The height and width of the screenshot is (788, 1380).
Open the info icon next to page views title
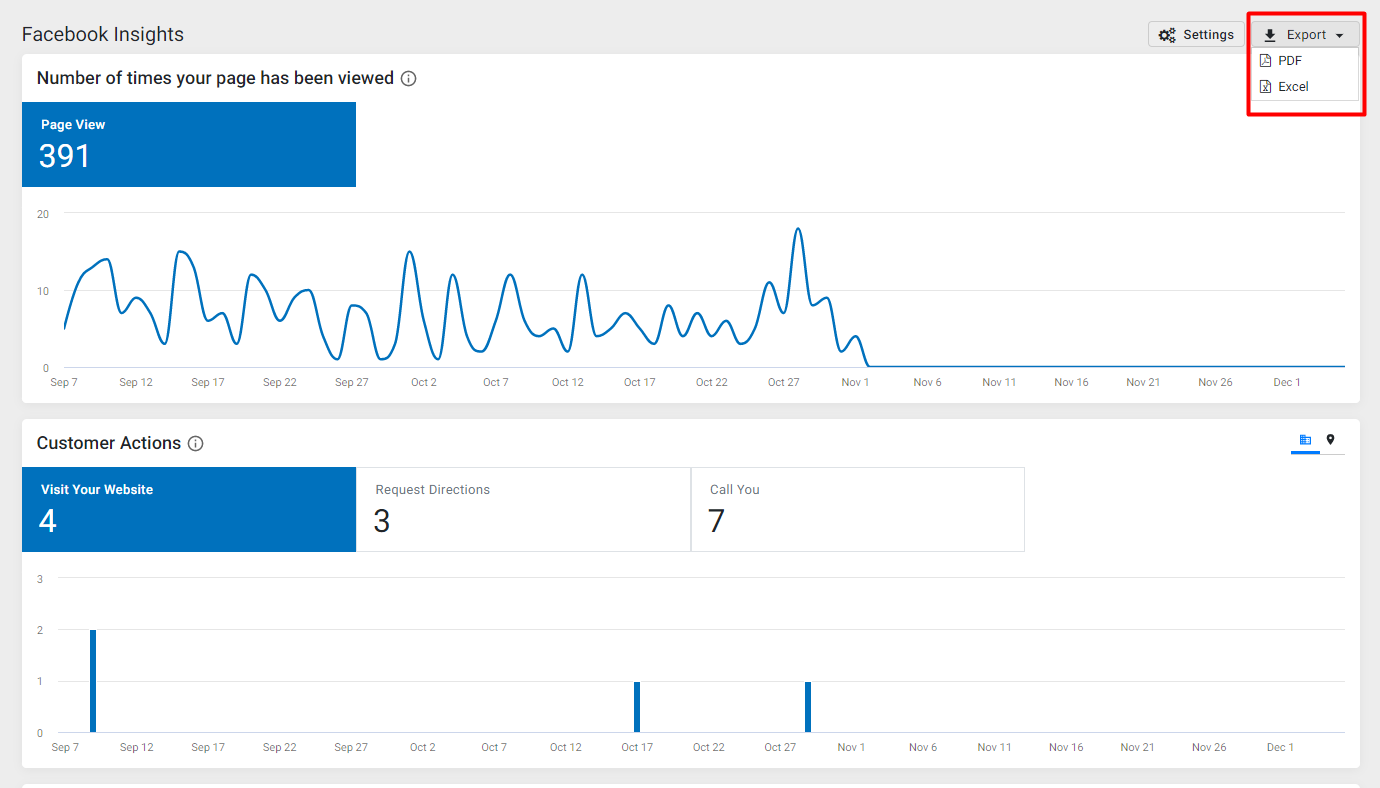[x=408, y=78]
